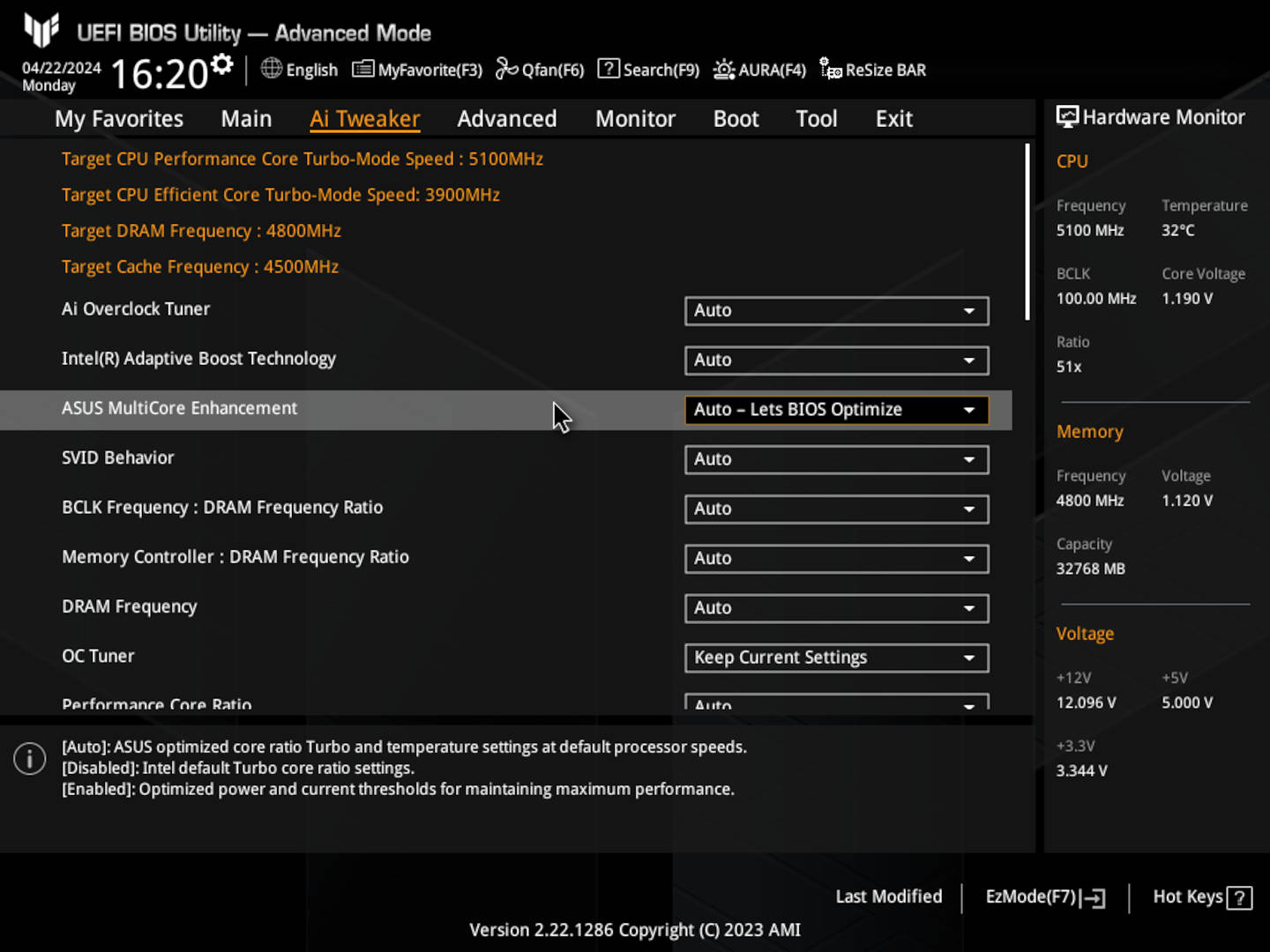Click the globe language icon
Screen dimensions: 1270x952
pos(272,69)
